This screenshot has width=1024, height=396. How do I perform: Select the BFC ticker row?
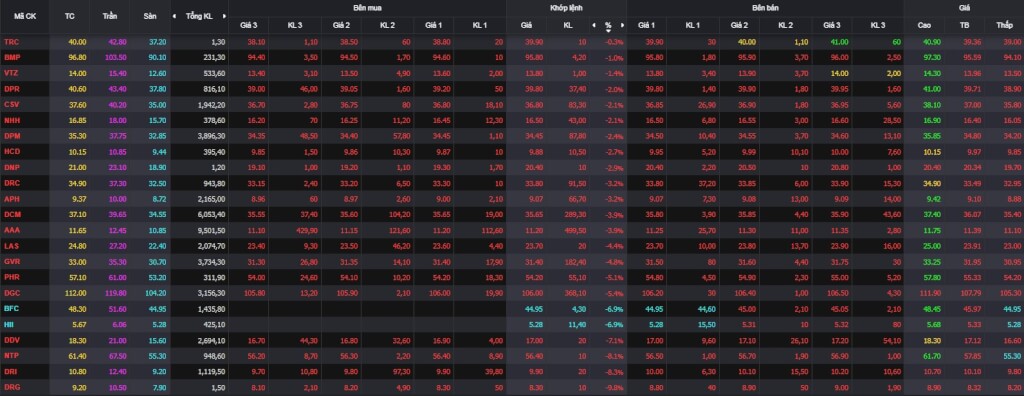[512, 308]
